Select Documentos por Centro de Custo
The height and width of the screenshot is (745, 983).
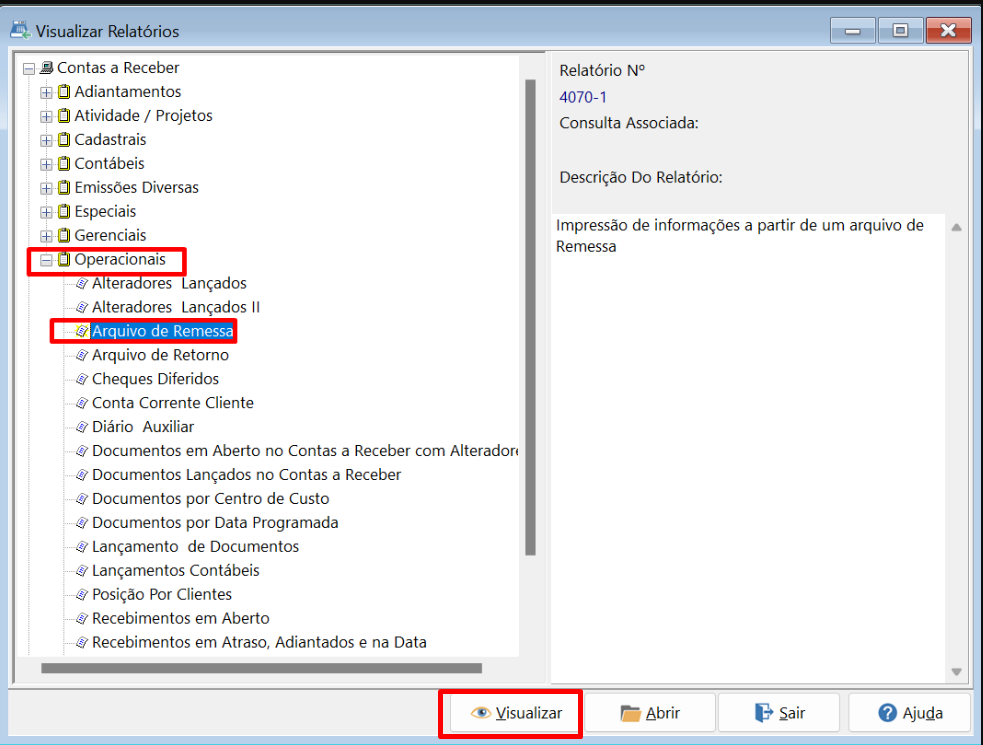(211, 499)
